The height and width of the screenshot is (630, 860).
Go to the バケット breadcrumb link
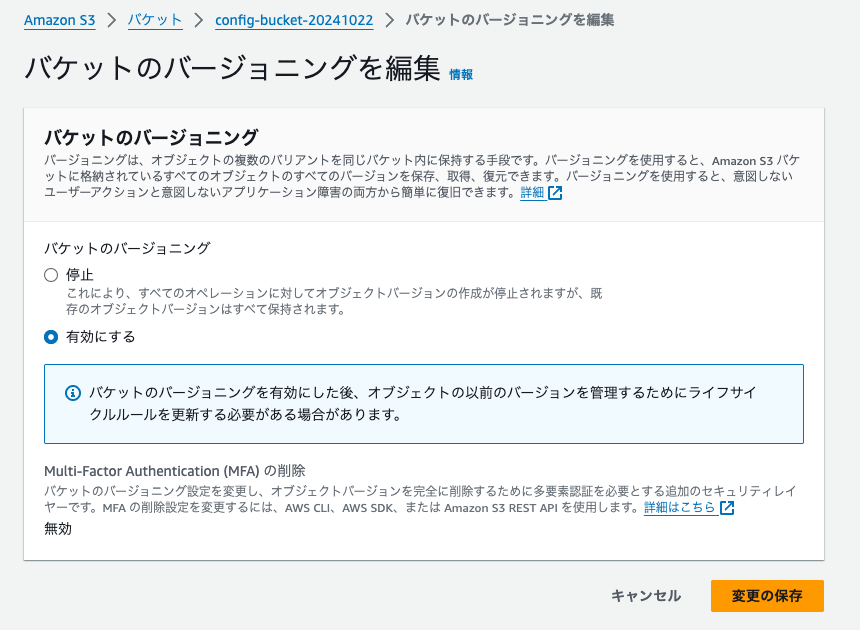tap(155, 20)
